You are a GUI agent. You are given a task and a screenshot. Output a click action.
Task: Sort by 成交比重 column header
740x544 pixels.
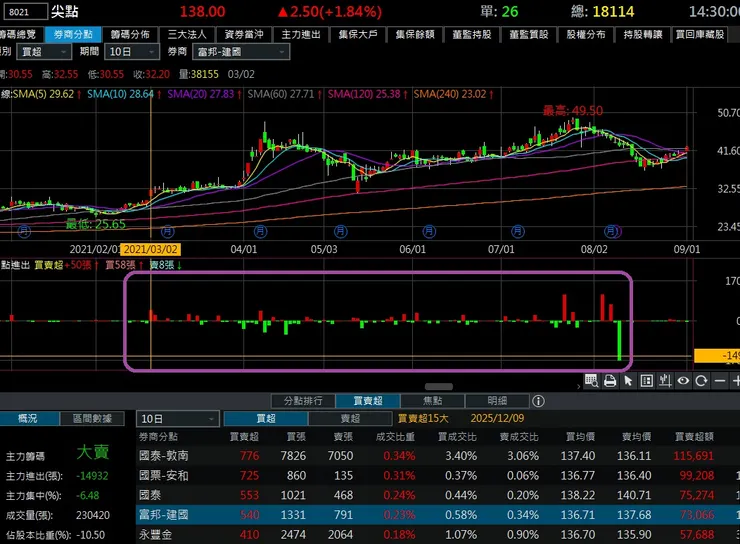tap(395, 437)
